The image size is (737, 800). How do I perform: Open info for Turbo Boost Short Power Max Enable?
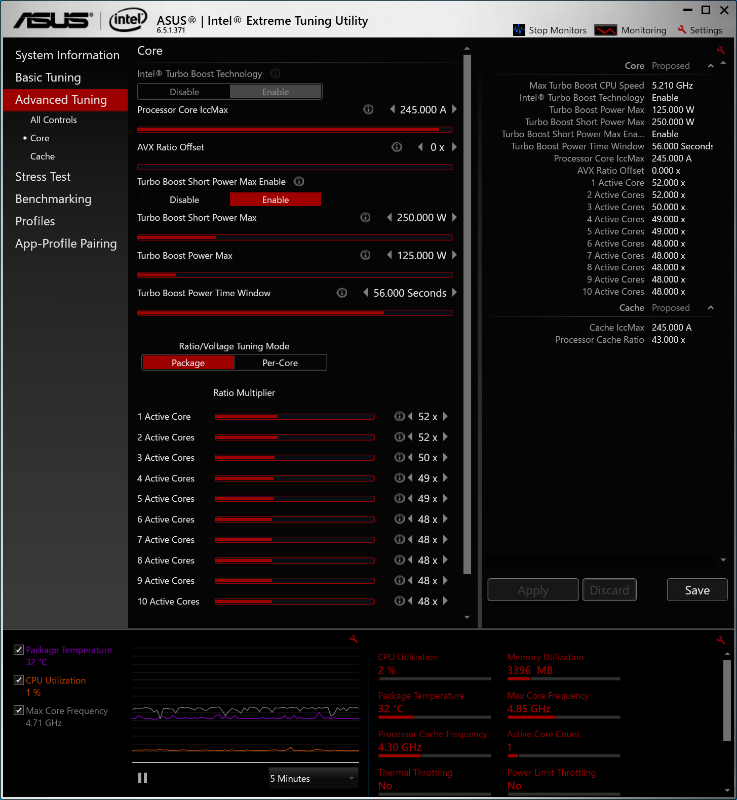(x=299, y=182)
